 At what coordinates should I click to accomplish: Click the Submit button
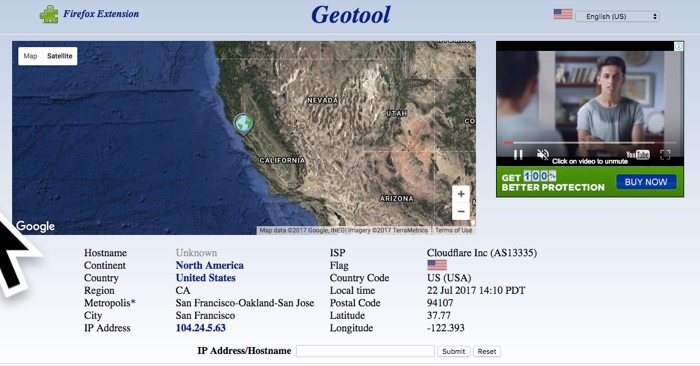pyautogui.click(x=454, y=351)
